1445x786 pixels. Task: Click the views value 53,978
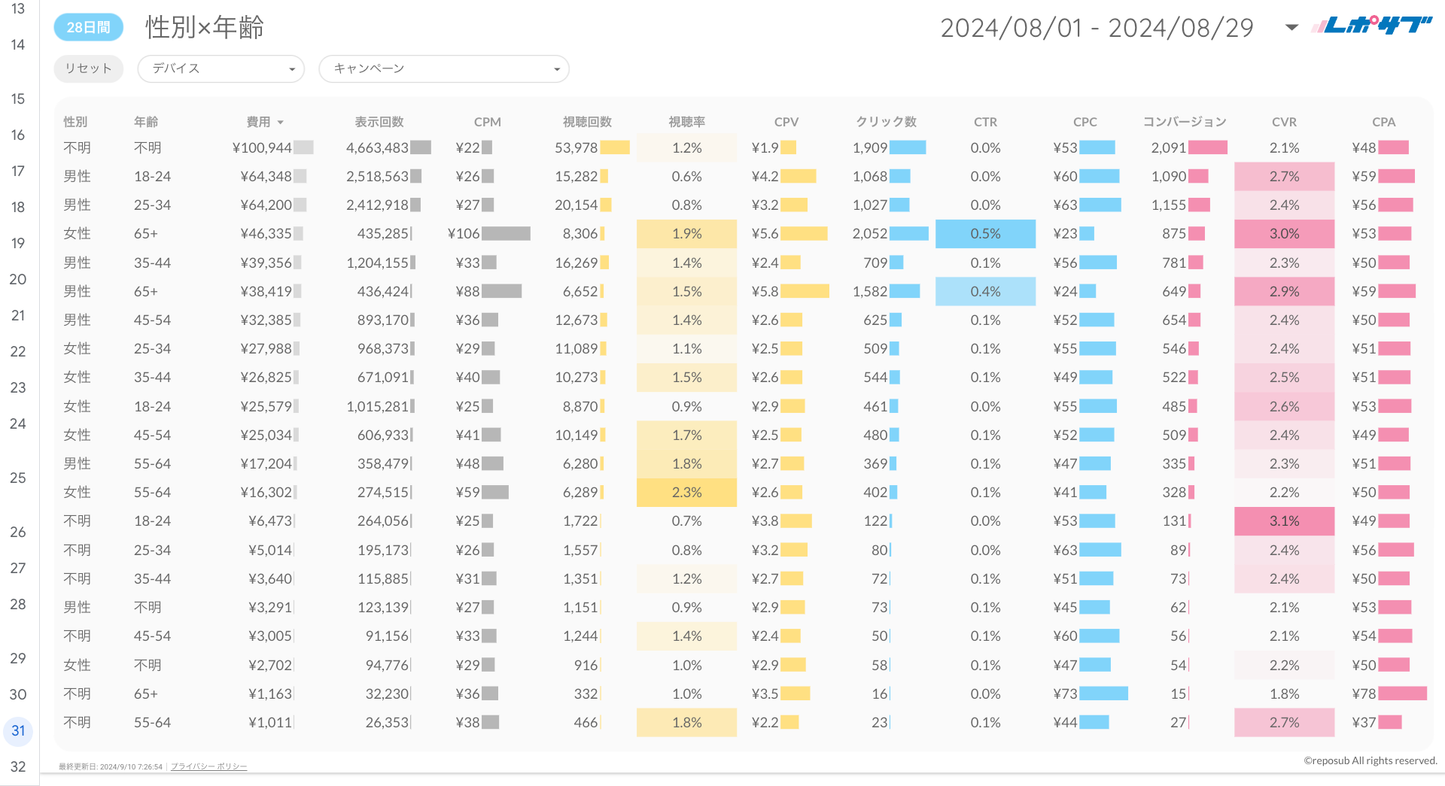[576, 148]
